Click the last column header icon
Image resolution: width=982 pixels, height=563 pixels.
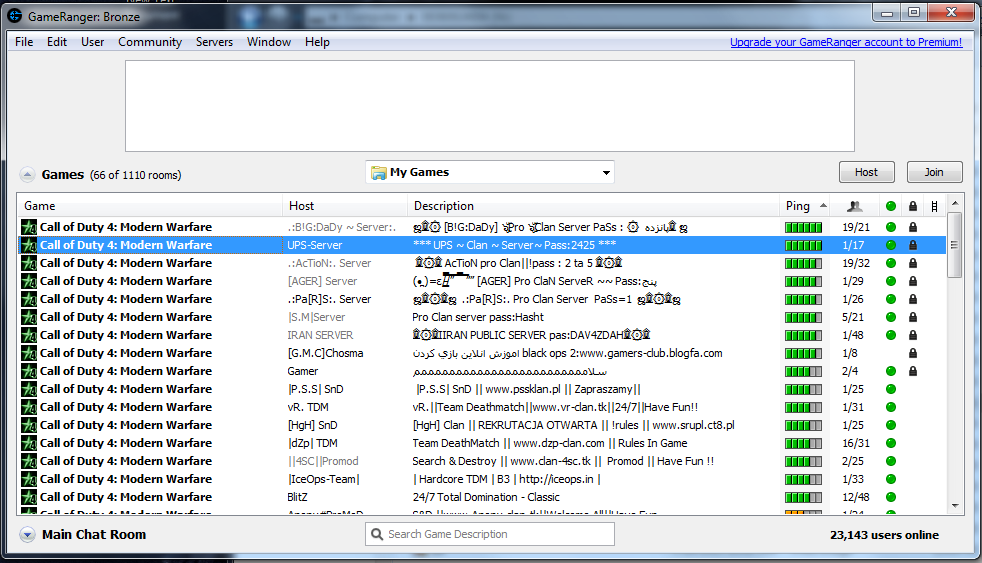(934, 206)
